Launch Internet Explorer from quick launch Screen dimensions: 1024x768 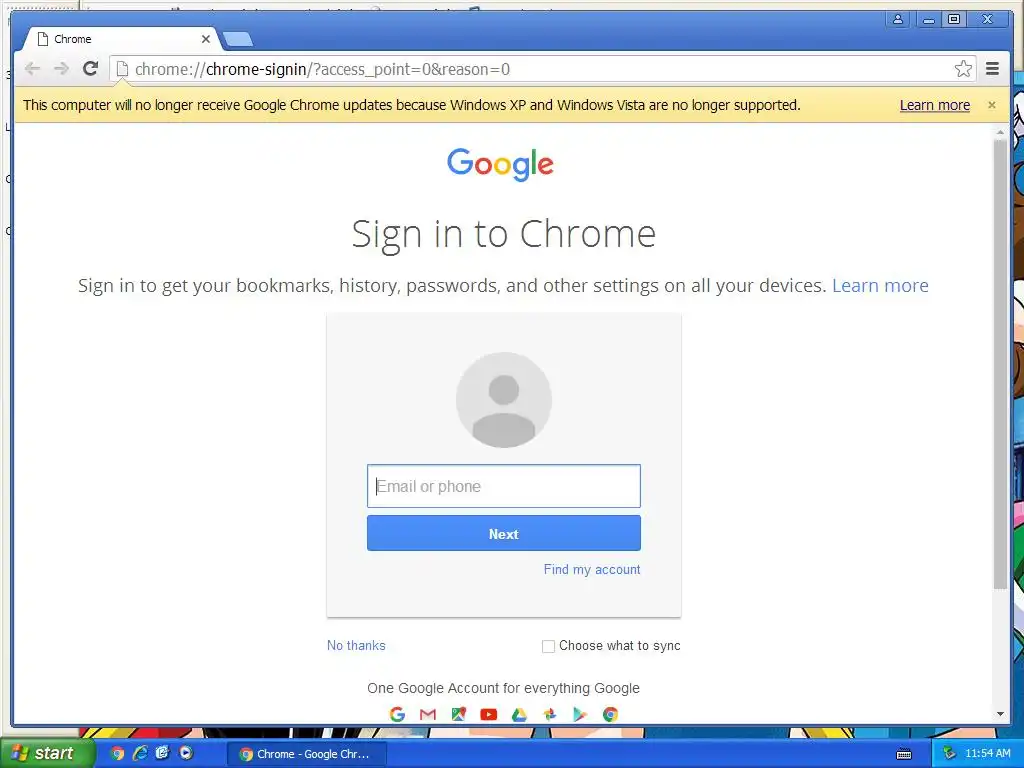pyautogui.click(x=140, y=754)
